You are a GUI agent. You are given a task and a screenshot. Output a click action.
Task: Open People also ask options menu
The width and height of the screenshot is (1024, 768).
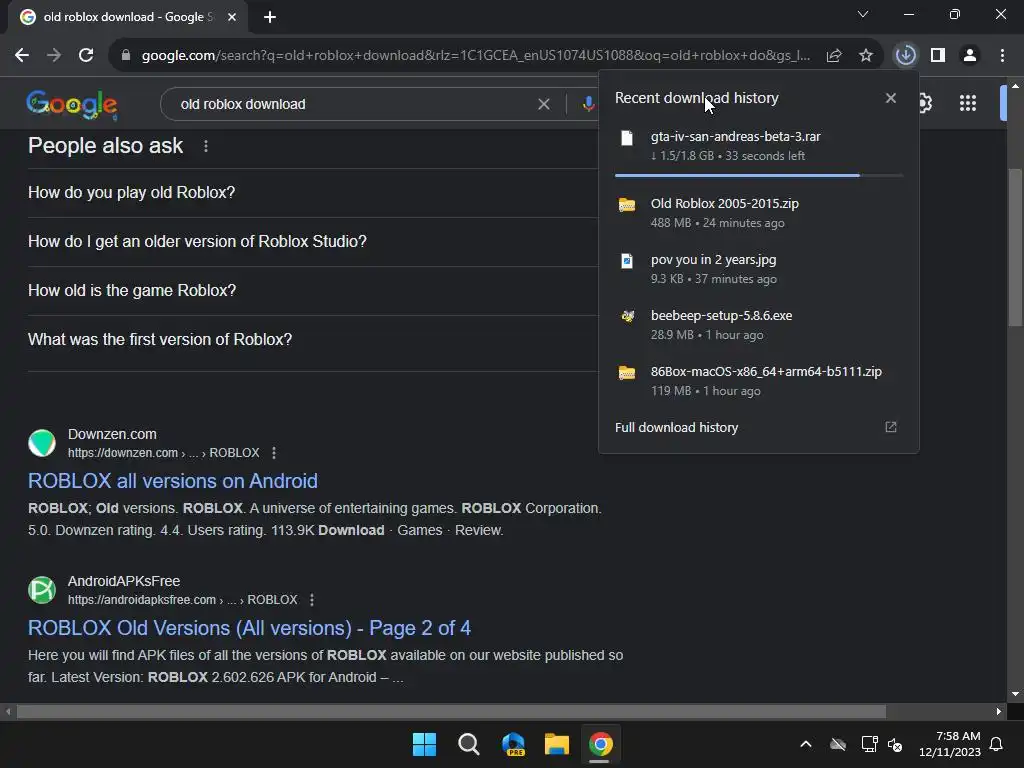coord(206,146)
